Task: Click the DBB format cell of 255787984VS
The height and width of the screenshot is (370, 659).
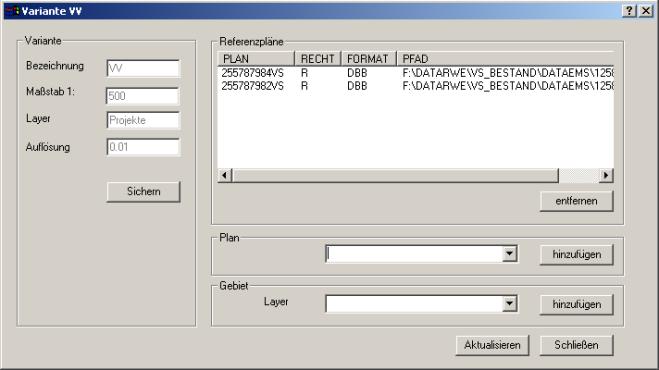Action: point(357,73)
